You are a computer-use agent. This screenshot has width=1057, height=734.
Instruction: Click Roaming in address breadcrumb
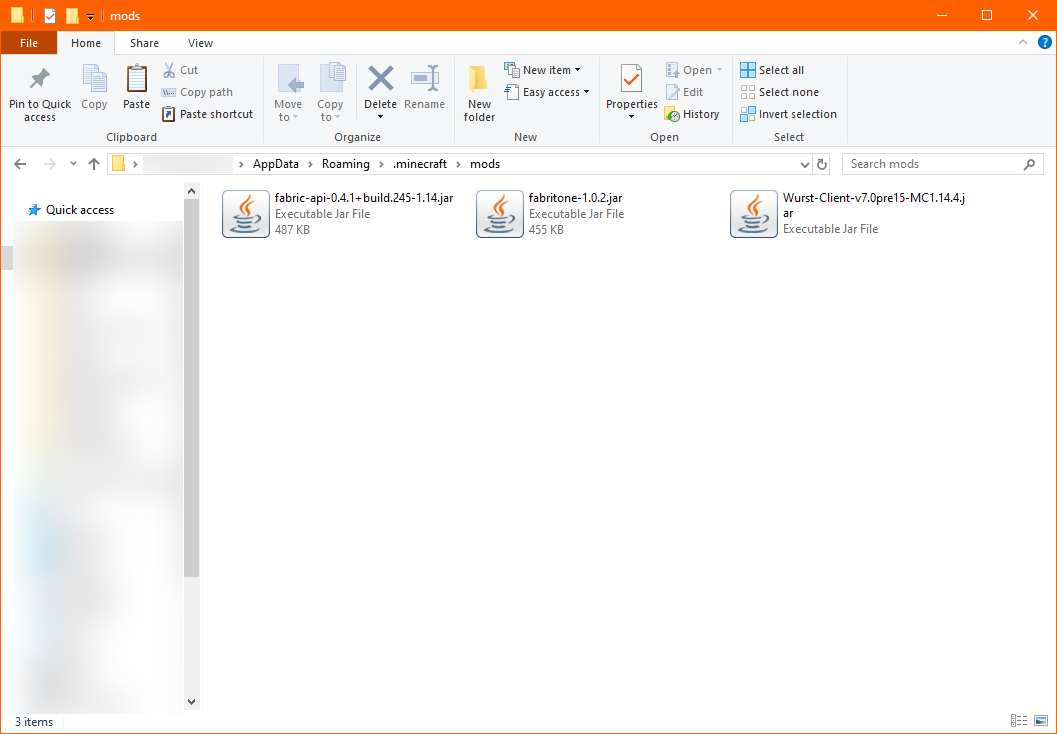[x=346, y=164]
